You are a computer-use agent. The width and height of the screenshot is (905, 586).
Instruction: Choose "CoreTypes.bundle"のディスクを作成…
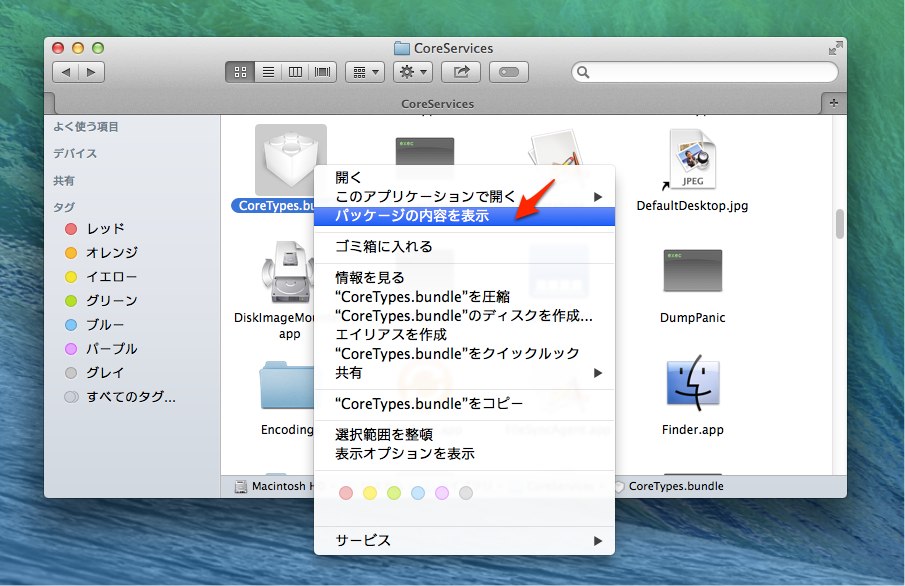click(464, 316)
